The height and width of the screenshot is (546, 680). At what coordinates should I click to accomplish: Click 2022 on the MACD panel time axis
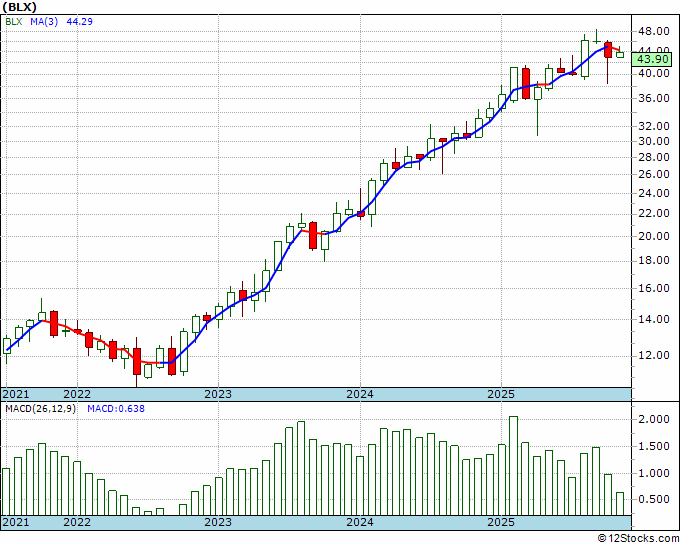point(77,522)
